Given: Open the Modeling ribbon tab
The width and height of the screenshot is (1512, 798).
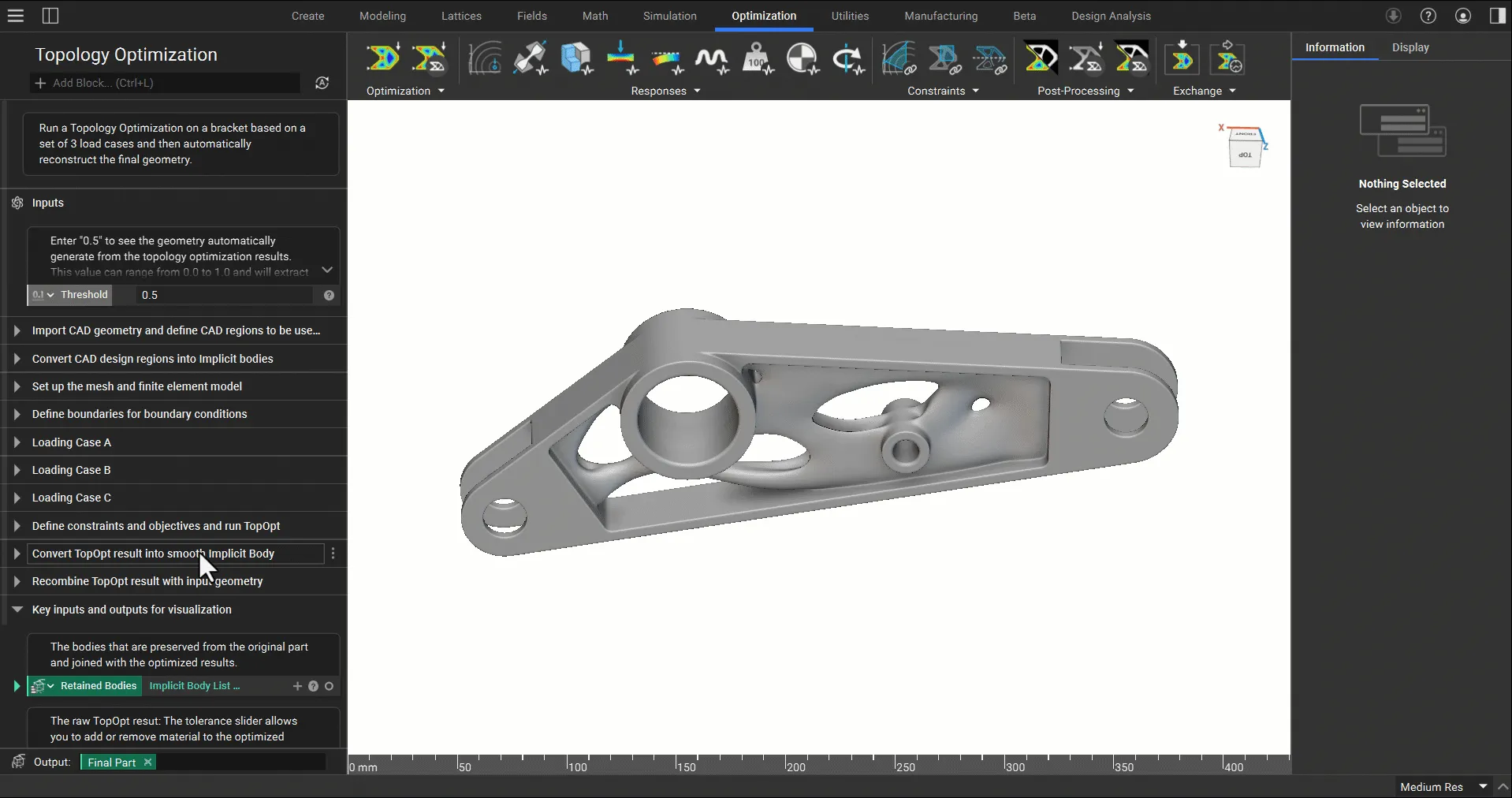Looking at the screenshot, I should point(382,16).
